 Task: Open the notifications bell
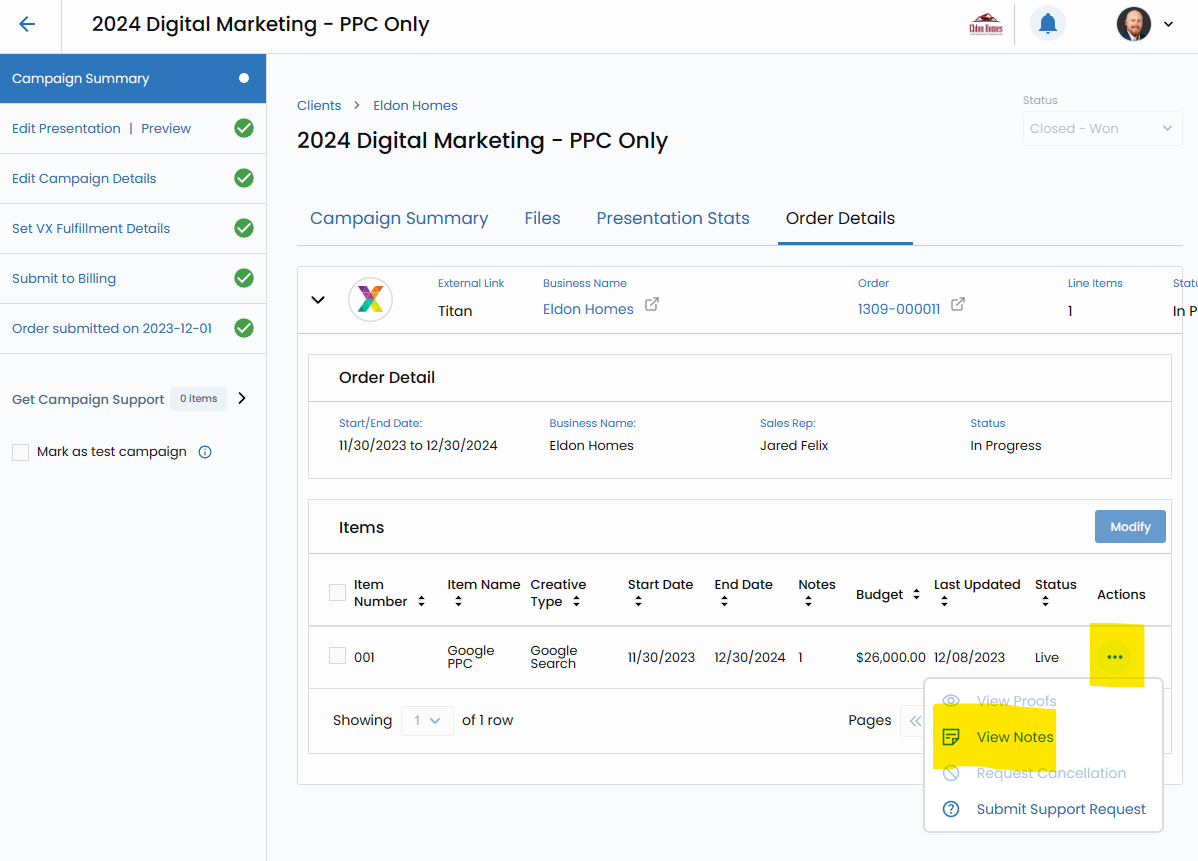point(1047,24)
